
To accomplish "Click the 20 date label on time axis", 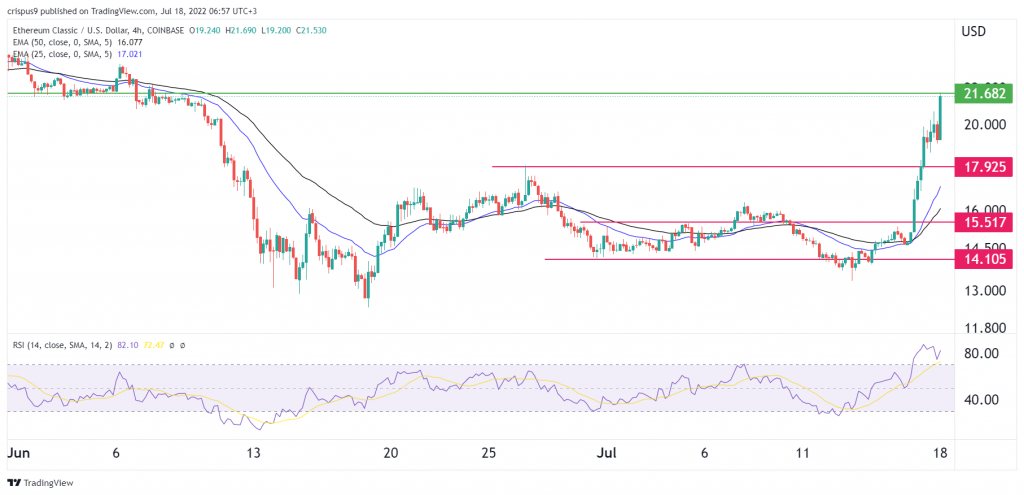I will tap(391, 453).
